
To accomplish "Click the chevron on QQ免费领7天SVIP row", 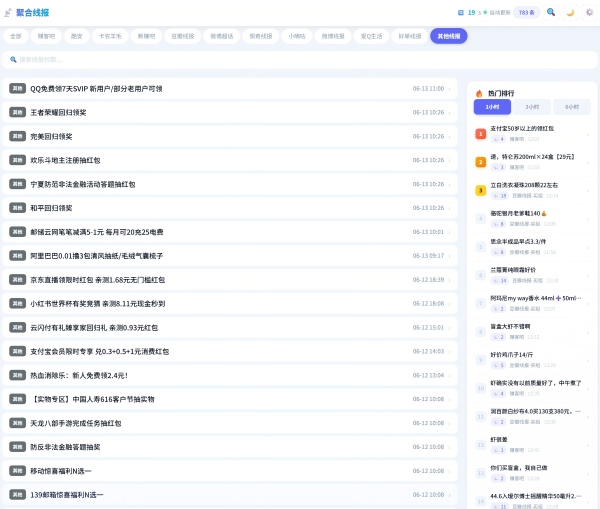I will pos(450,89).
